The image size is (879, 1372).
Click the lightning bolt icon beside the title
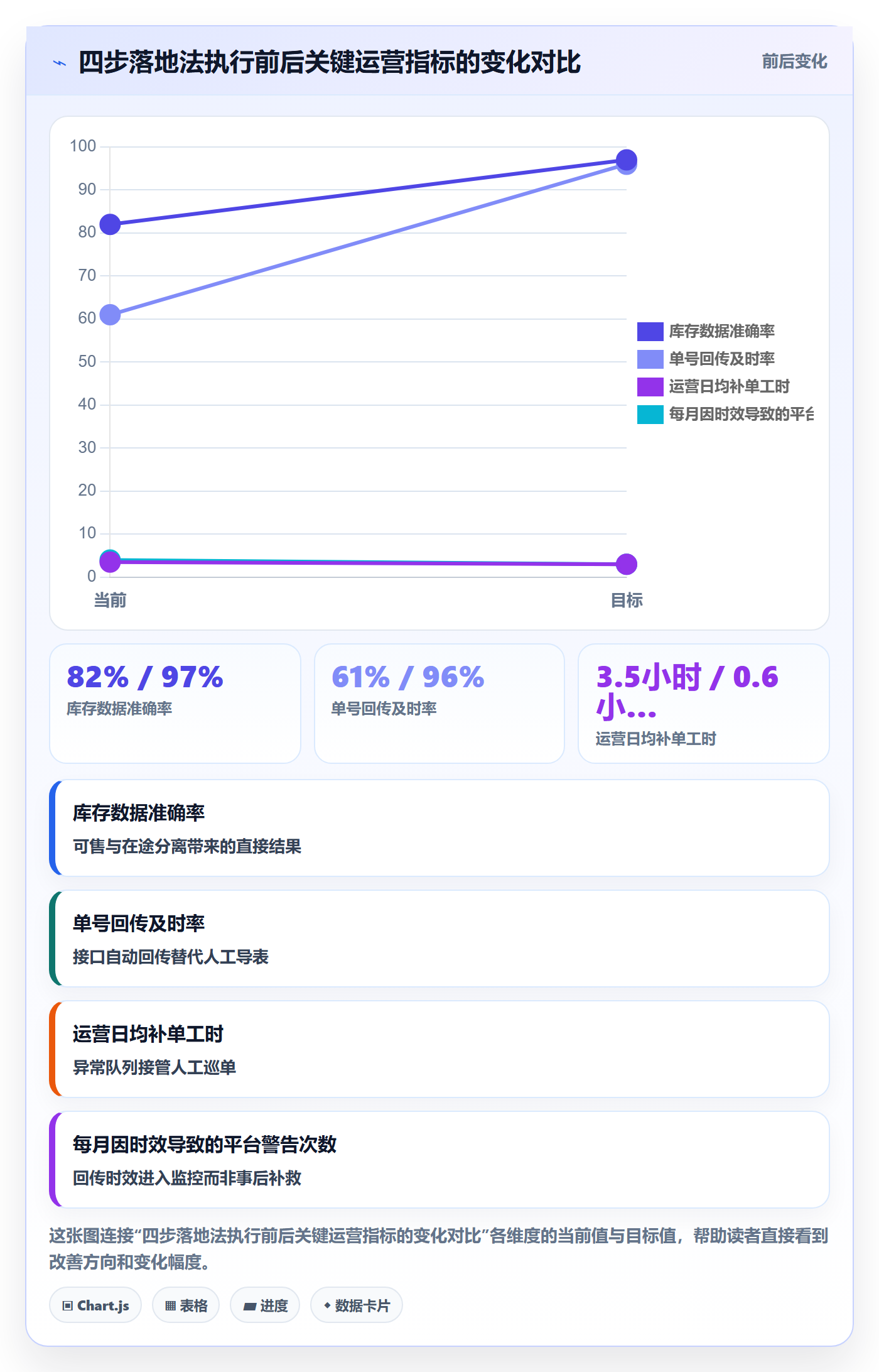(60, 63)
